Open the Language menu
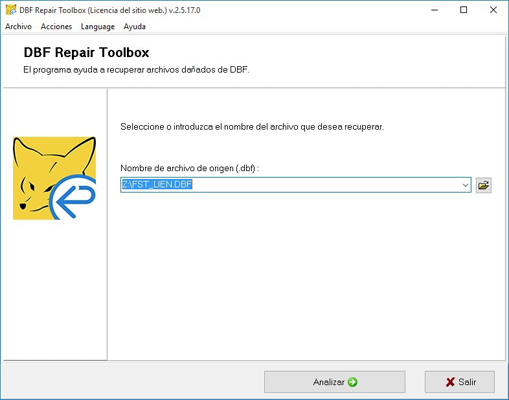 coord(98,26)
